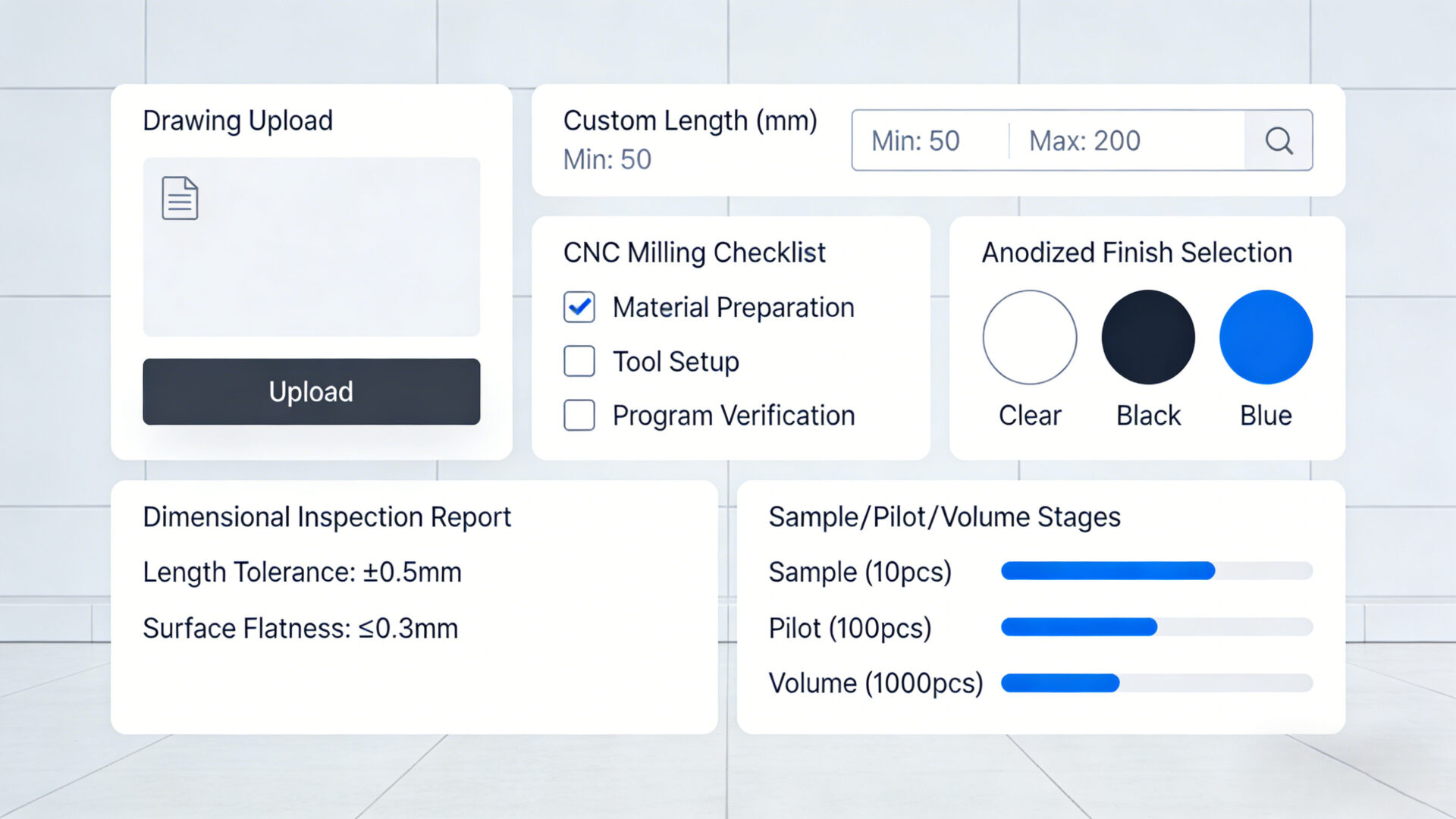Enable Program Verification in the checklist
The height and width of the screenshot is (819, 1456).
tap(579, 416)
